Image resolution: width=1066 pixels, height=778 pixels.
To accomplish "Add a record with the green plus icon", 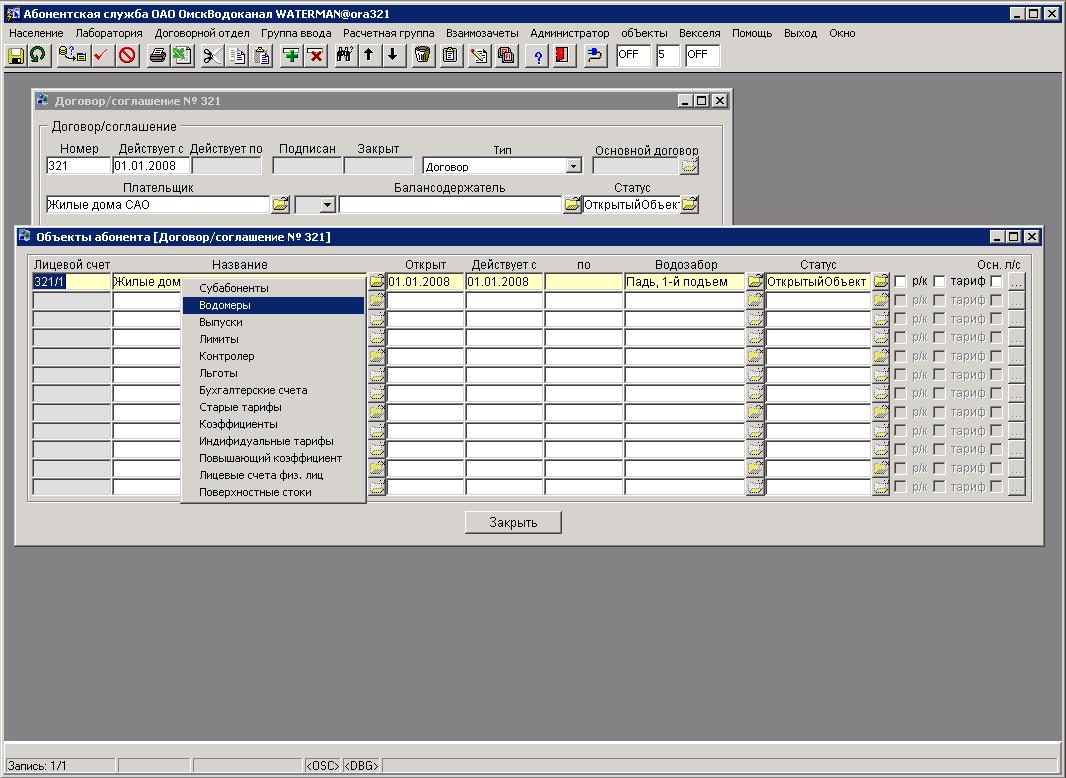I will point(291,56).
